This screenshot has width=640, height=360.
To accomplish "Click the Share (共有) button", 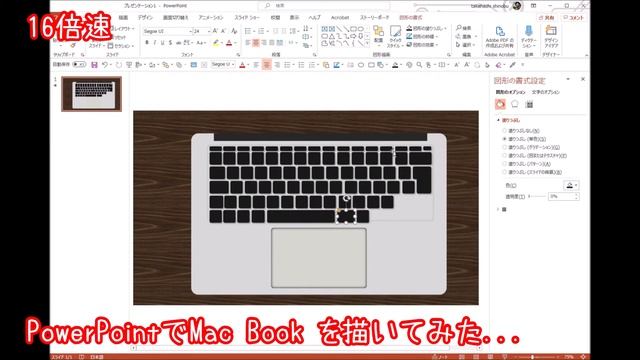I will point(547,18).
